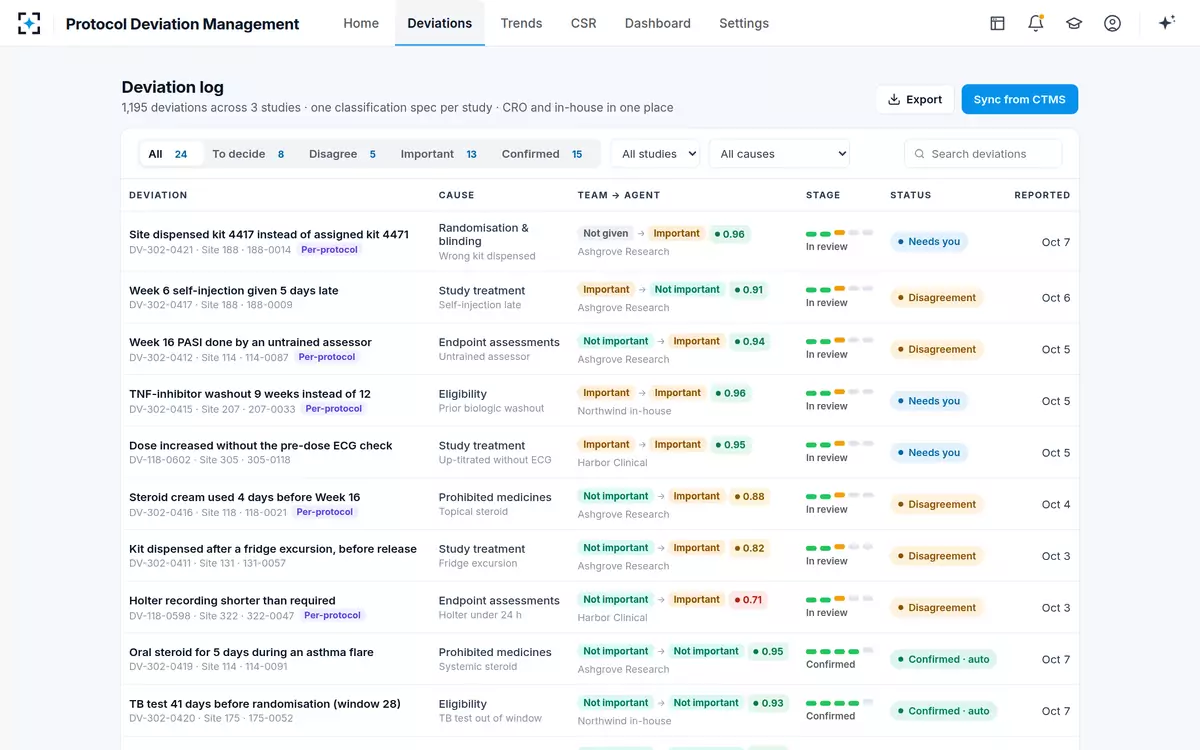The height and width of the screenshot is (750, 1200).
Task: Click the Export button
Action: pyautogui.click(x=915, y=99)
